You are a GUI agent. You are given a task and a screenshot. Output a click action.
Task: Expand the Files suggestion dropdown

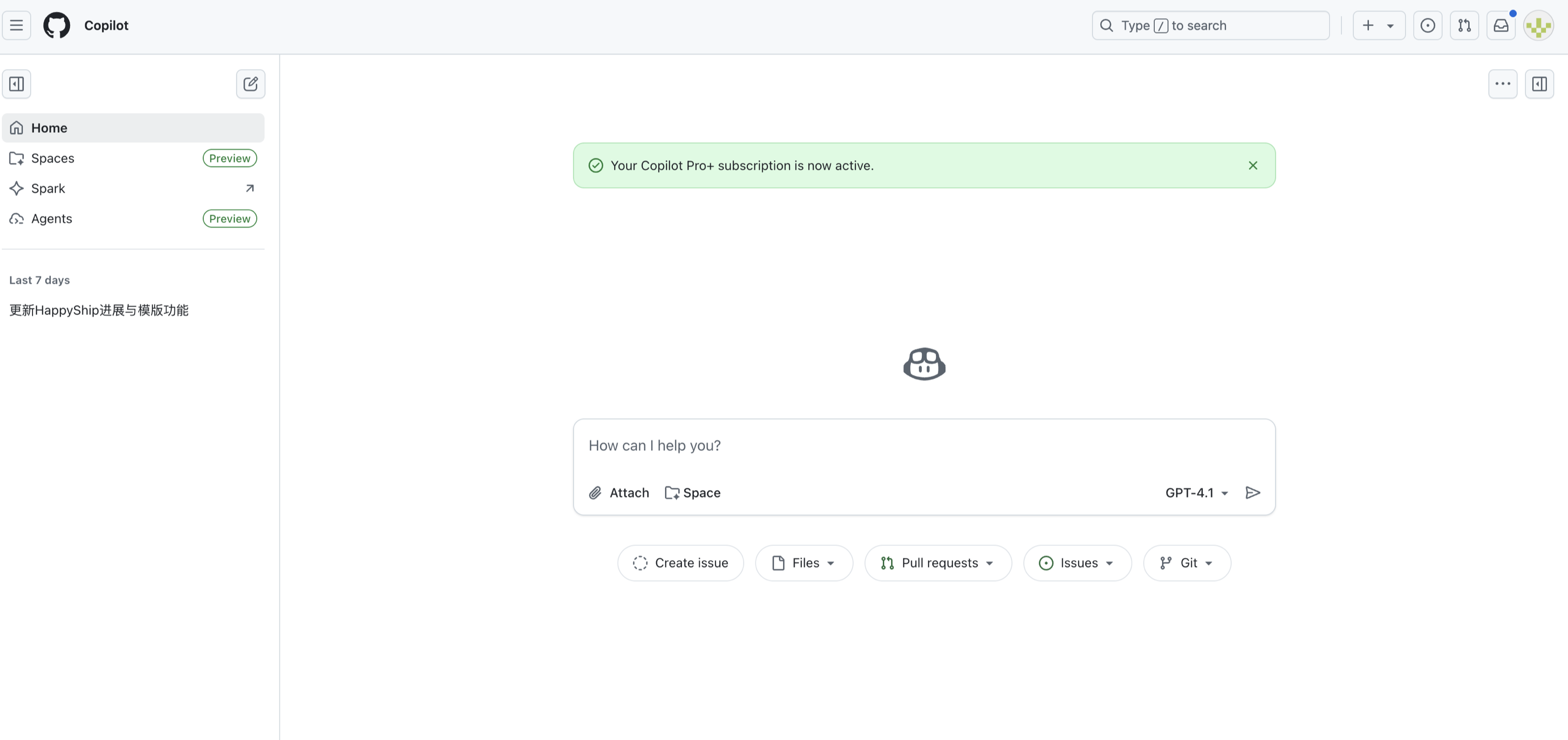coord(804,564)
